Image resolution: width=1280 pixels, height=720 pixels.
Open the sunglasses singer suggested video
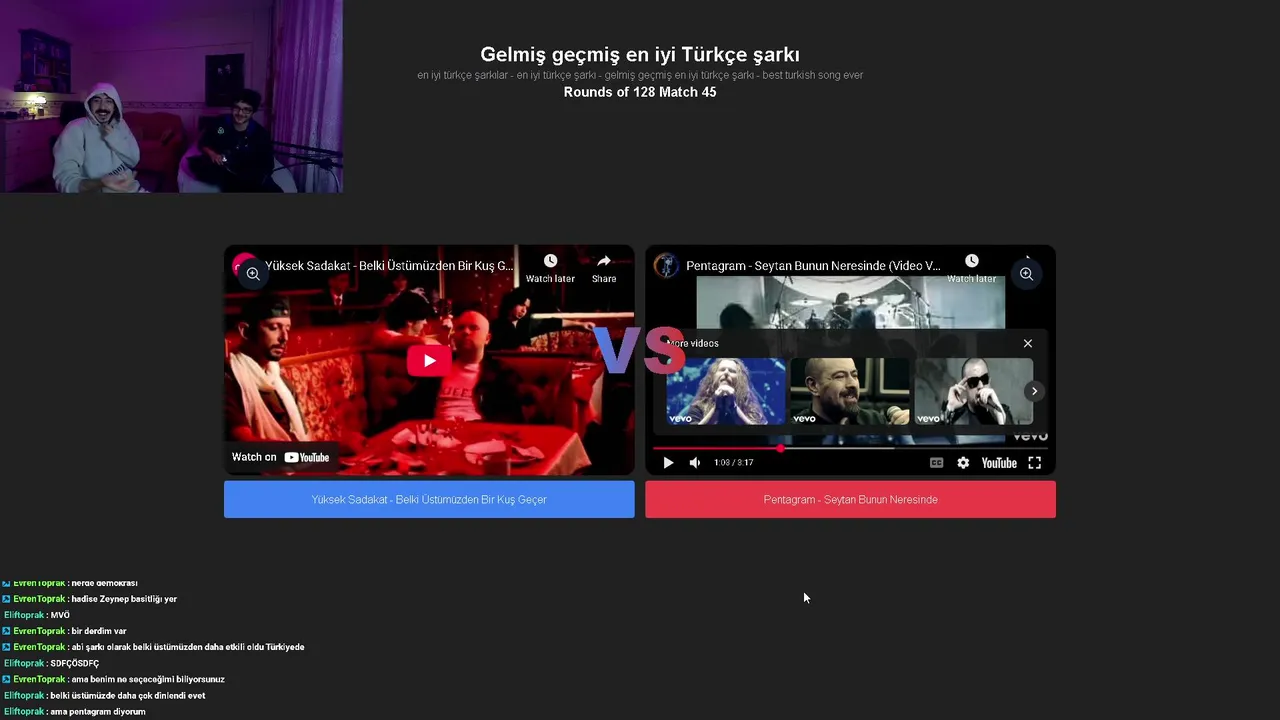pos(973,391)
